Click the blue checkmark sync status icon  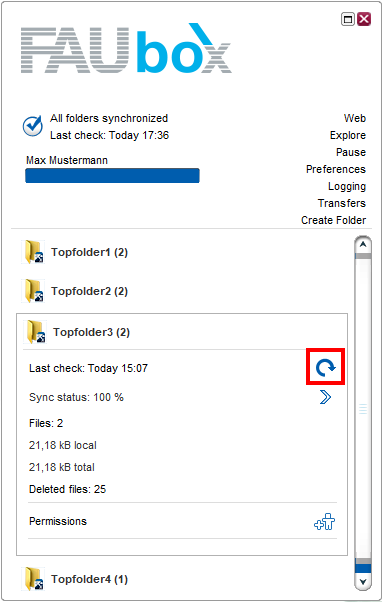(33, 126)
